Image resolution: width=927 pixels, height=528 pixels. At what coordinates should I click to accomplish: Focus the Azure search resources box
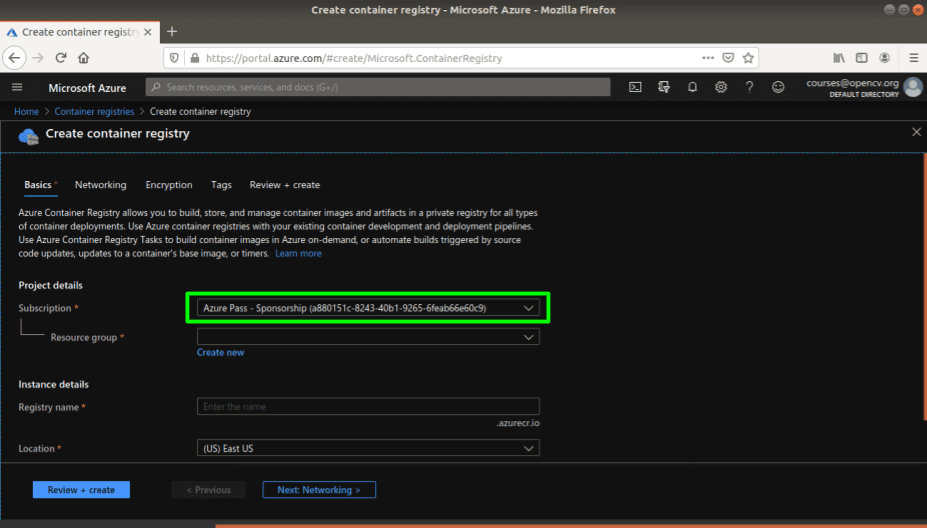(x=378, y=88)
